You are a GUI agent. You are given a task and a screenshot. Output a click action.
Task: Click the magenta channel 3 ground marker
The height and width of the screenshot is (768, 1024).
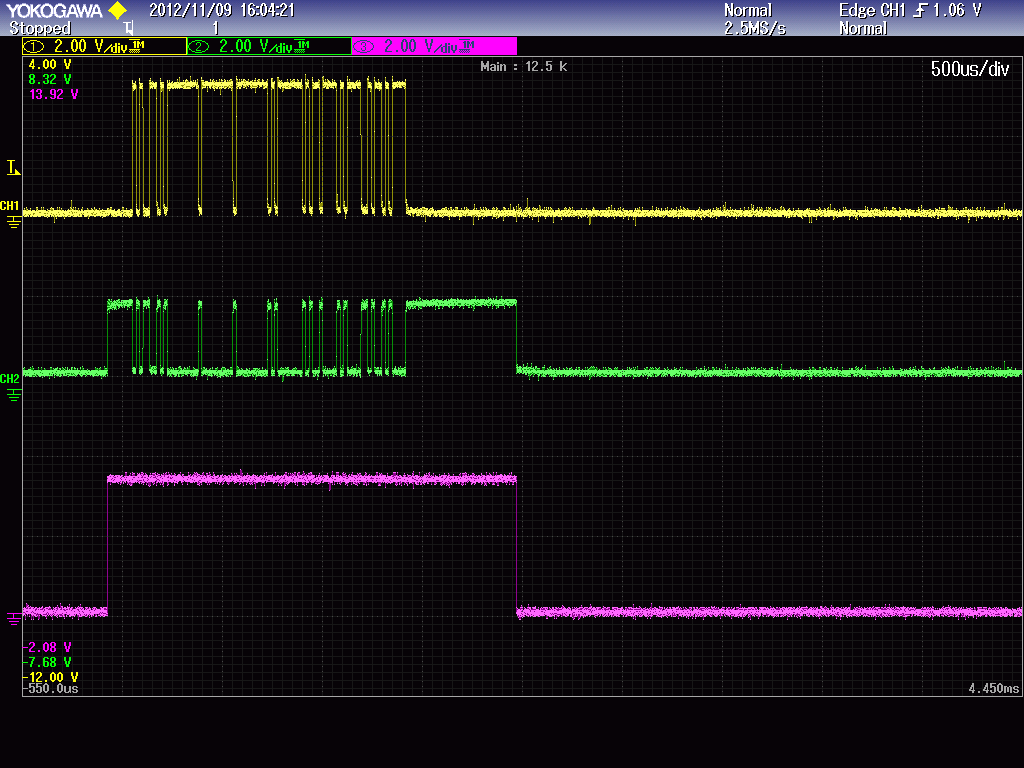click(13, 618)
